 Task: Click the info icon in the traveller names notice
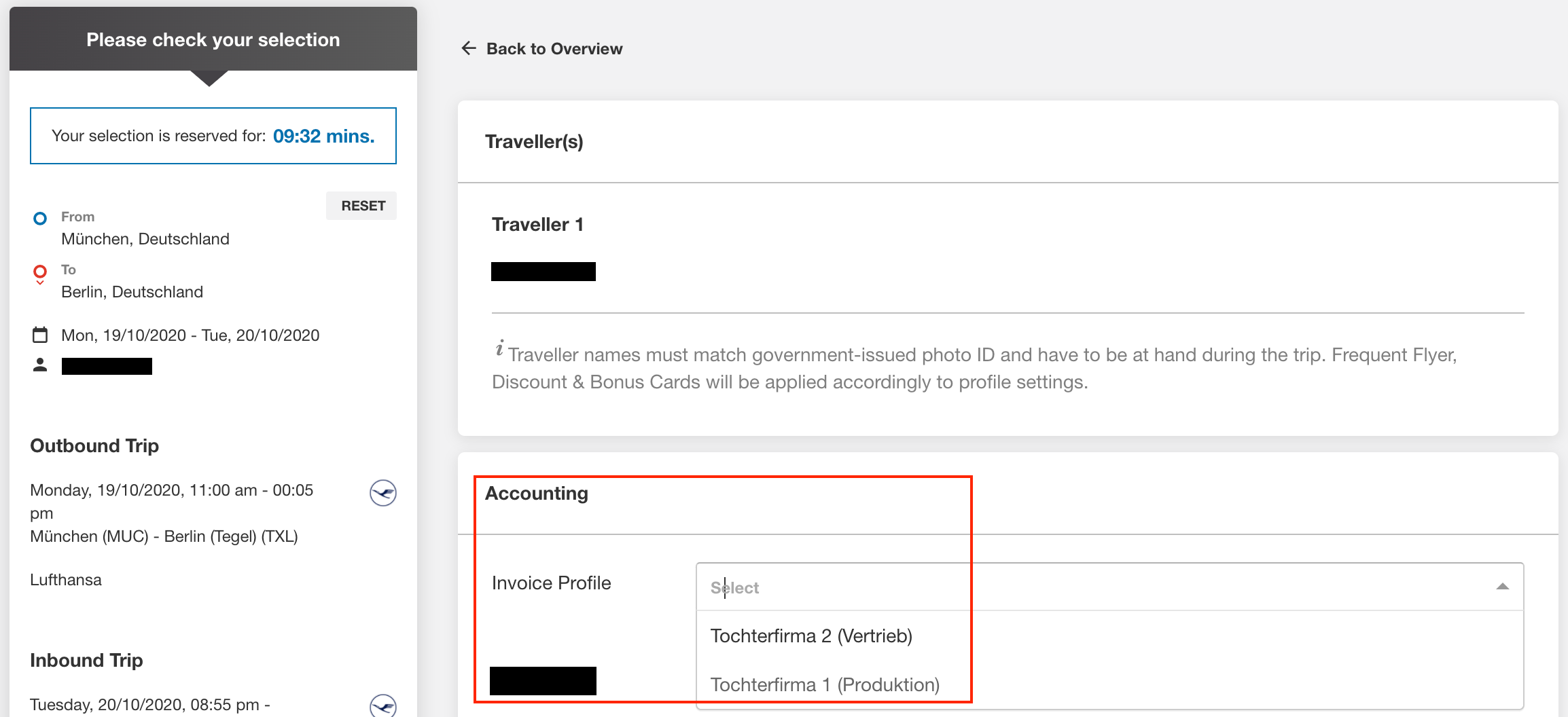coord(499,349)
